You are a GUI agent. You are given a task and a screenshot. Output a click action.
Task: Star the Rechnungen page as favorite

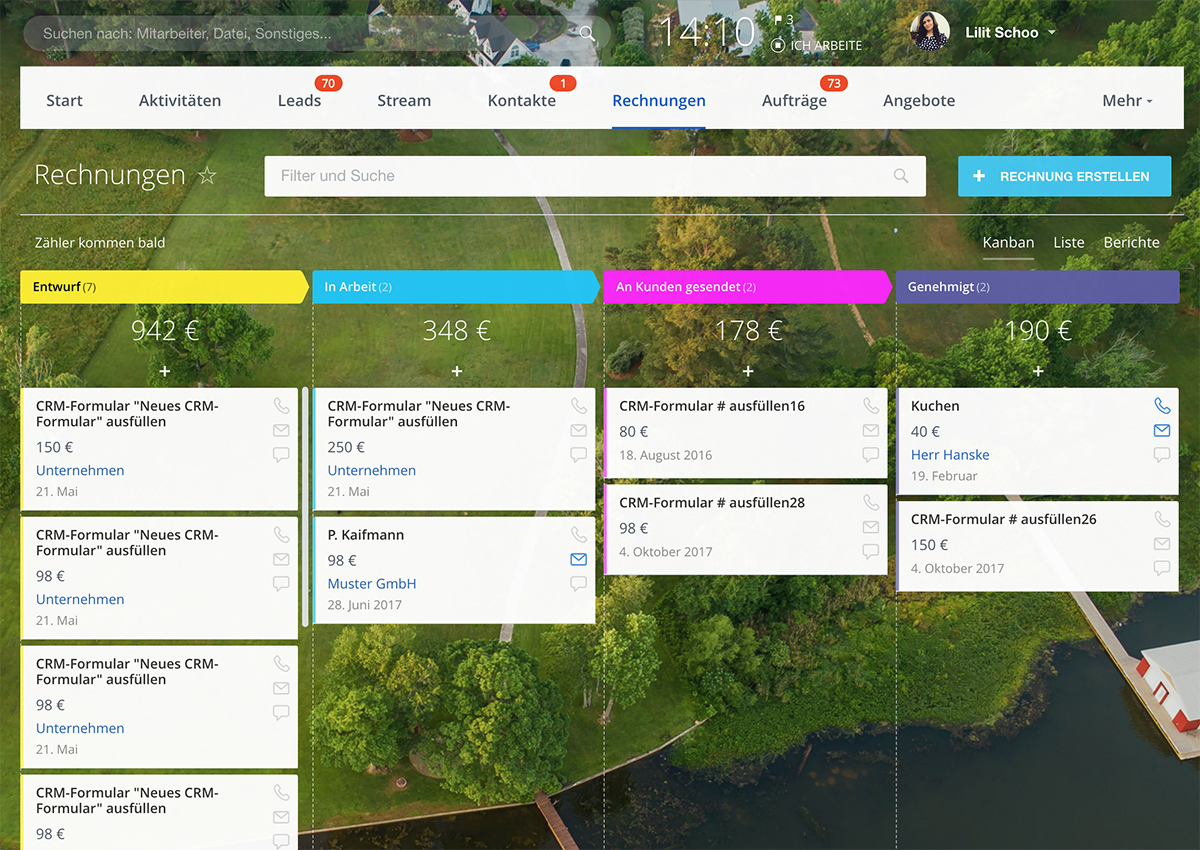[207, 176]
